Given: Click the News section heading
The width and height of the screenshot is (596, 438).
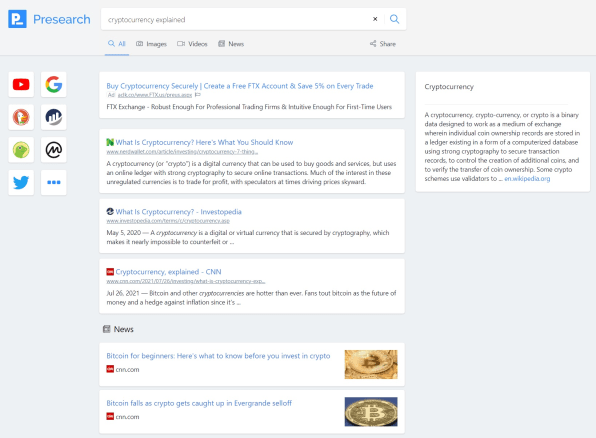Looking at the screenshot, I should pos(124,329).
